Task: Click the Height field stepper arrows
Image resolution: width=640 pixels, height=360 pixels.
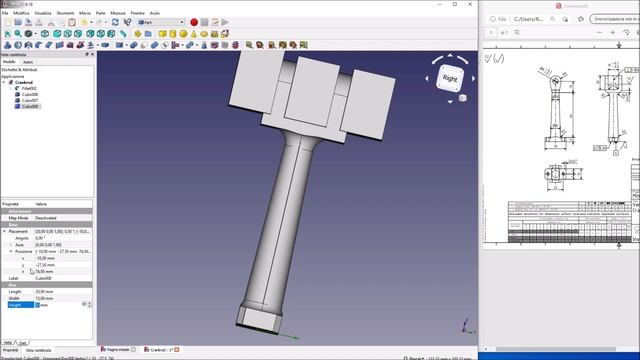Action: 89,305
